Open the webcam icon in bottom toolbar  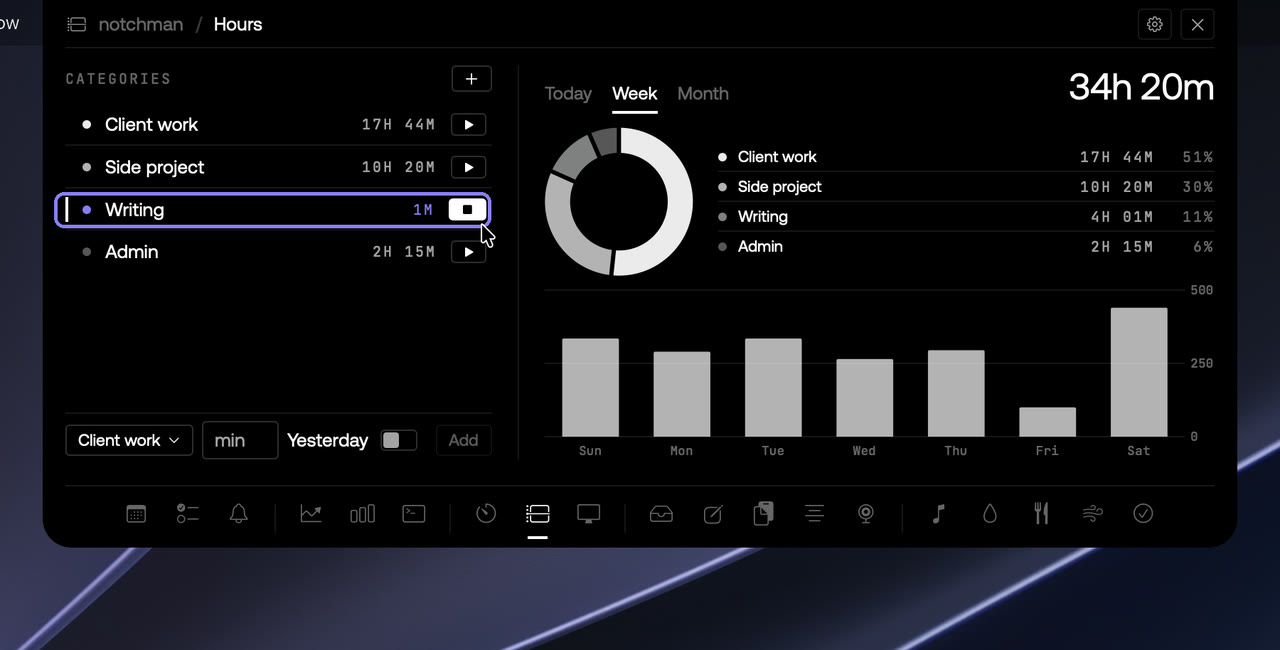866,514
